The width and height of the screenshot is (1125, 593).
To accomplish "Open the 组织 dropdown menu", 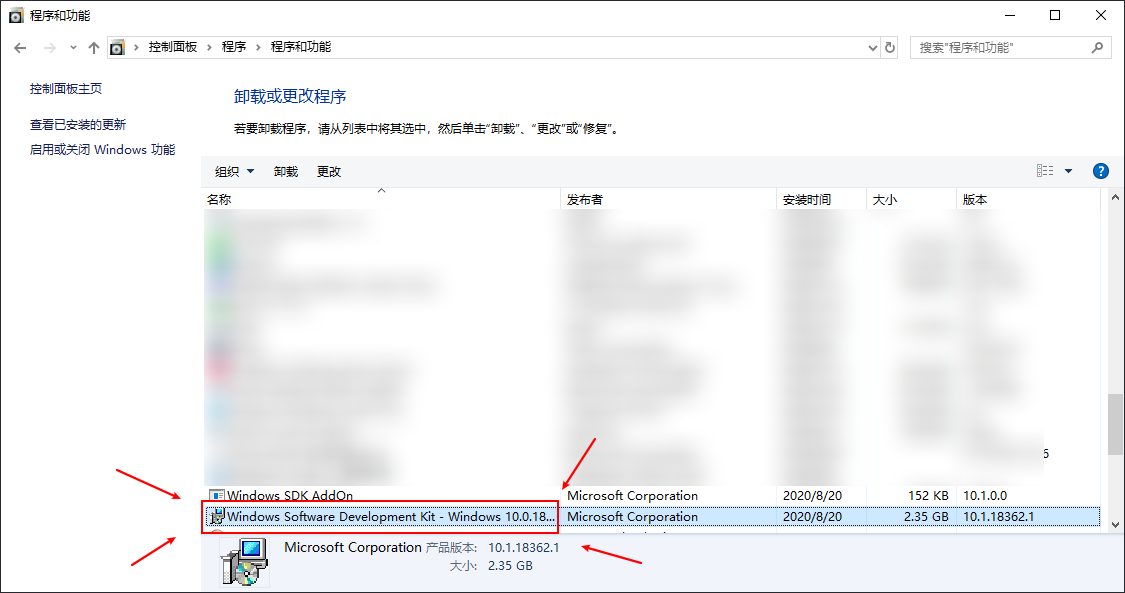I will 235,171.
